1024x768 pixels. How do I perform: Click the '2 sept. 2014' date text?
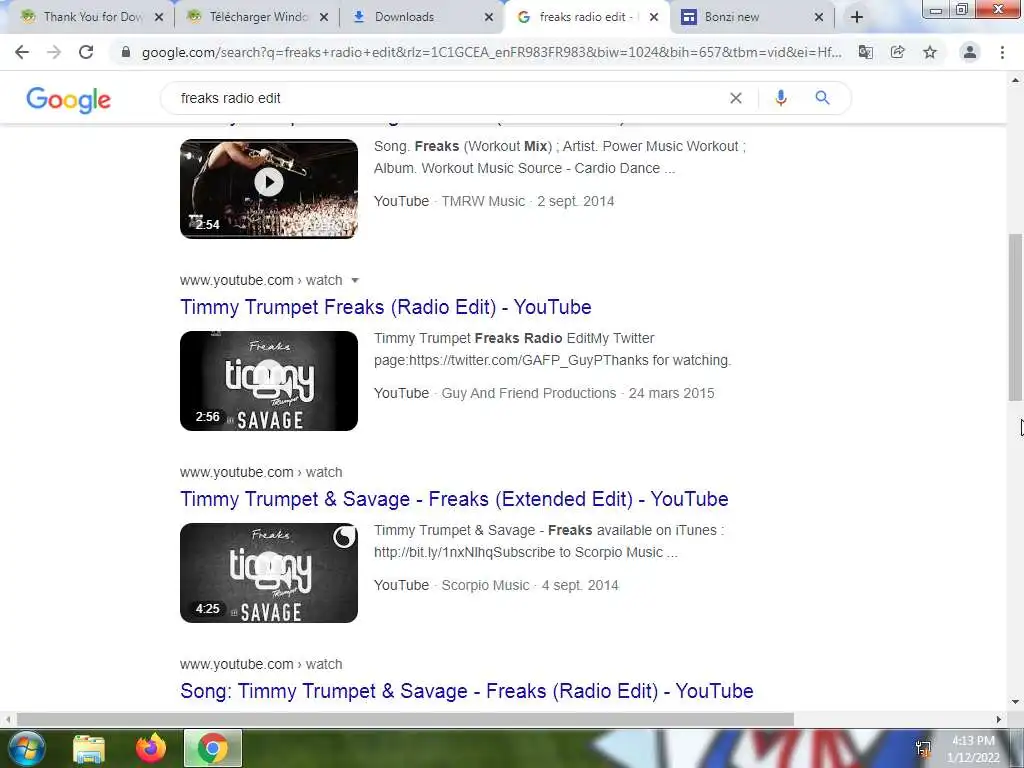click(575, 201)
